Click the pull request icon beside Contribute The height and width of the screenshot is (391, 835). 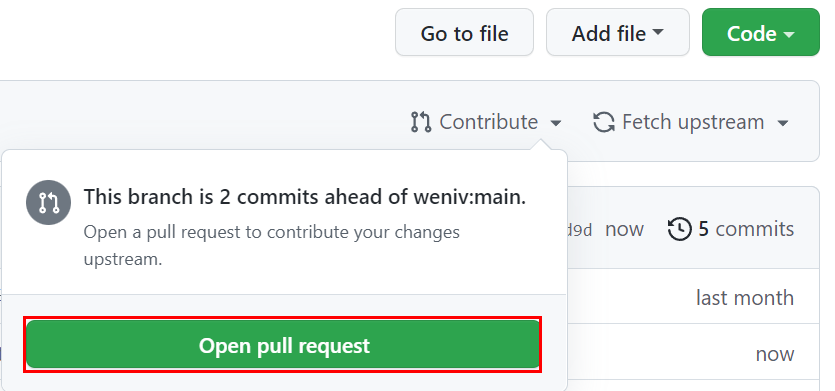click(421, 122)
